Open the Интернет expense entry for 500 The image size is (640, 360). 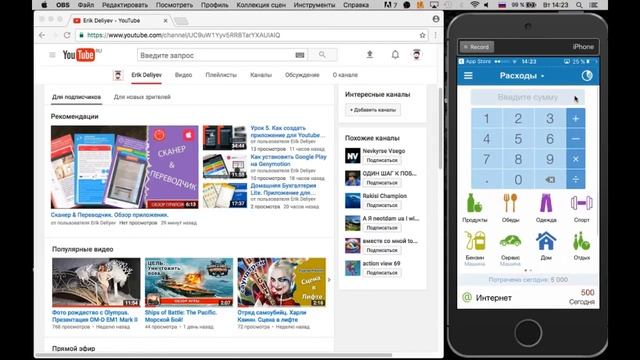point(528,298)
